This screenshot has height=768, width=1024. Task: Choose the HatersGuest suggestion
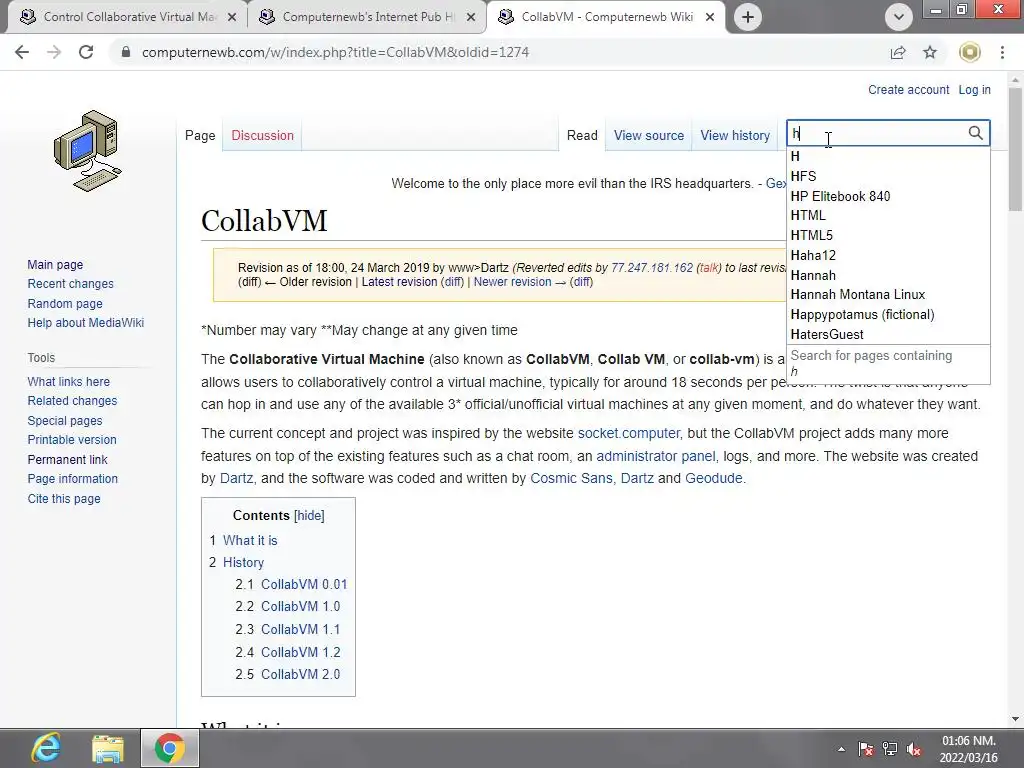889,334
